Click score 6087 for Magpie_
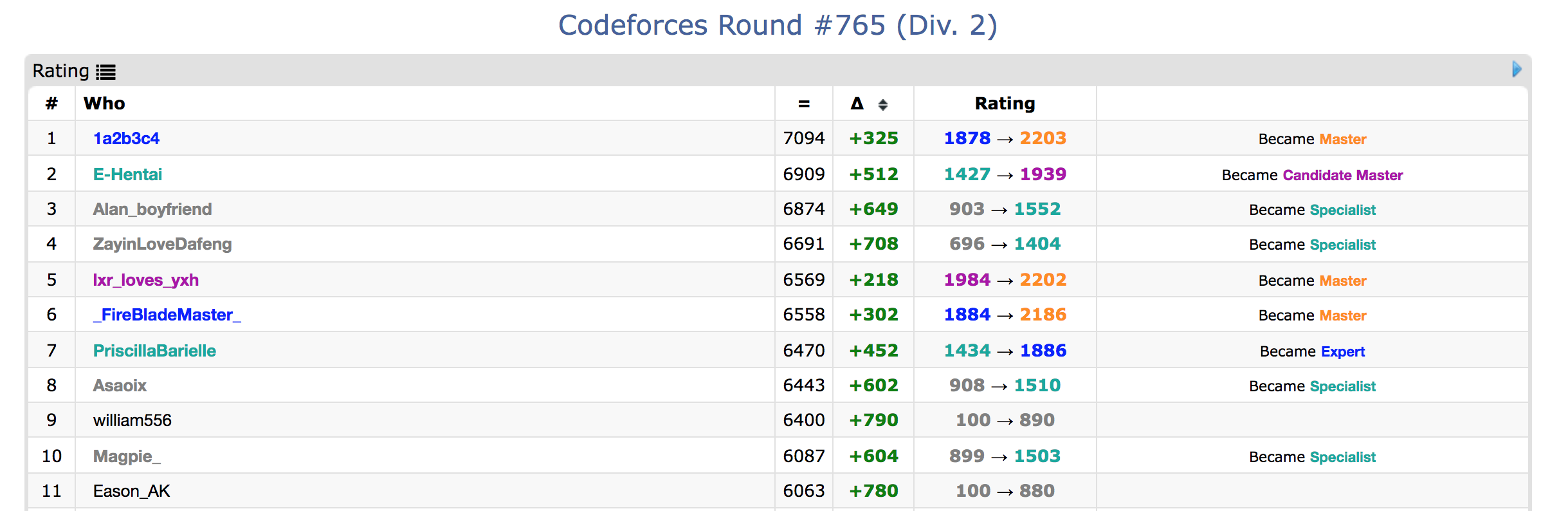This screenshot has width=1568, height=511. click(804, 456)
